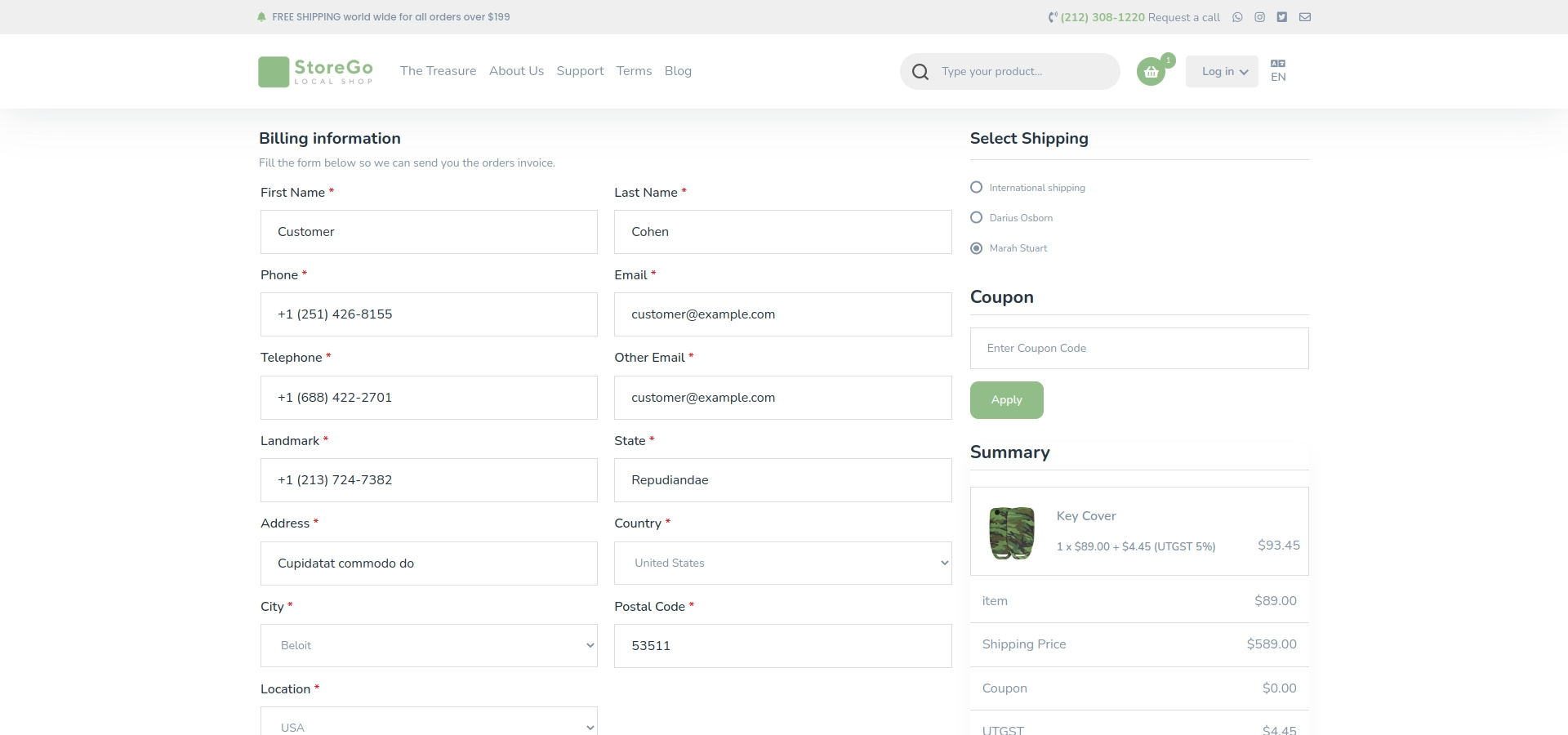The height and width of the screenshot is (735, 1568).
Task: Open the Country dropdown
Action: (782, 563)
